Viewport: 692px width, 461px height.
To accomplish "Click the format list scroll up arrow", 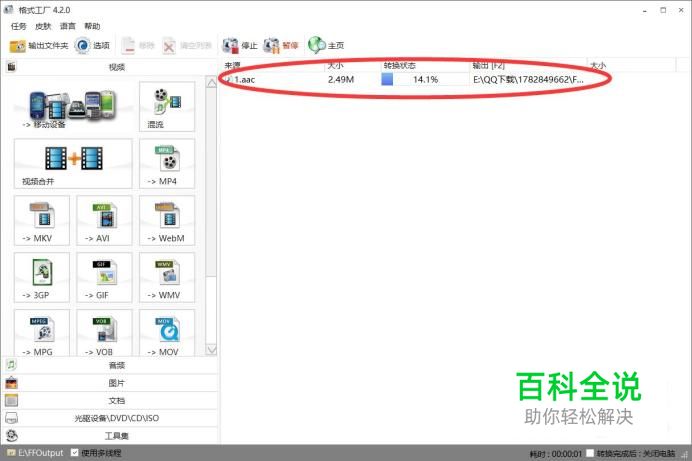I will pyautogui.click(x=211, y=83).
